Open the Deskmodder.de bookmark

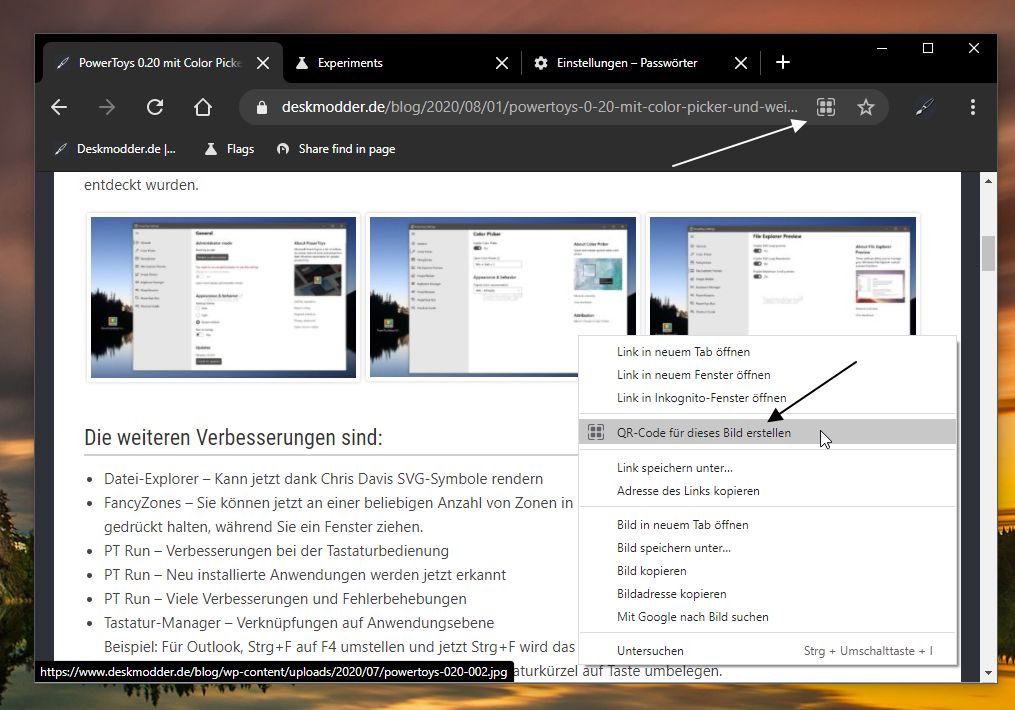(x=115, y=149)
